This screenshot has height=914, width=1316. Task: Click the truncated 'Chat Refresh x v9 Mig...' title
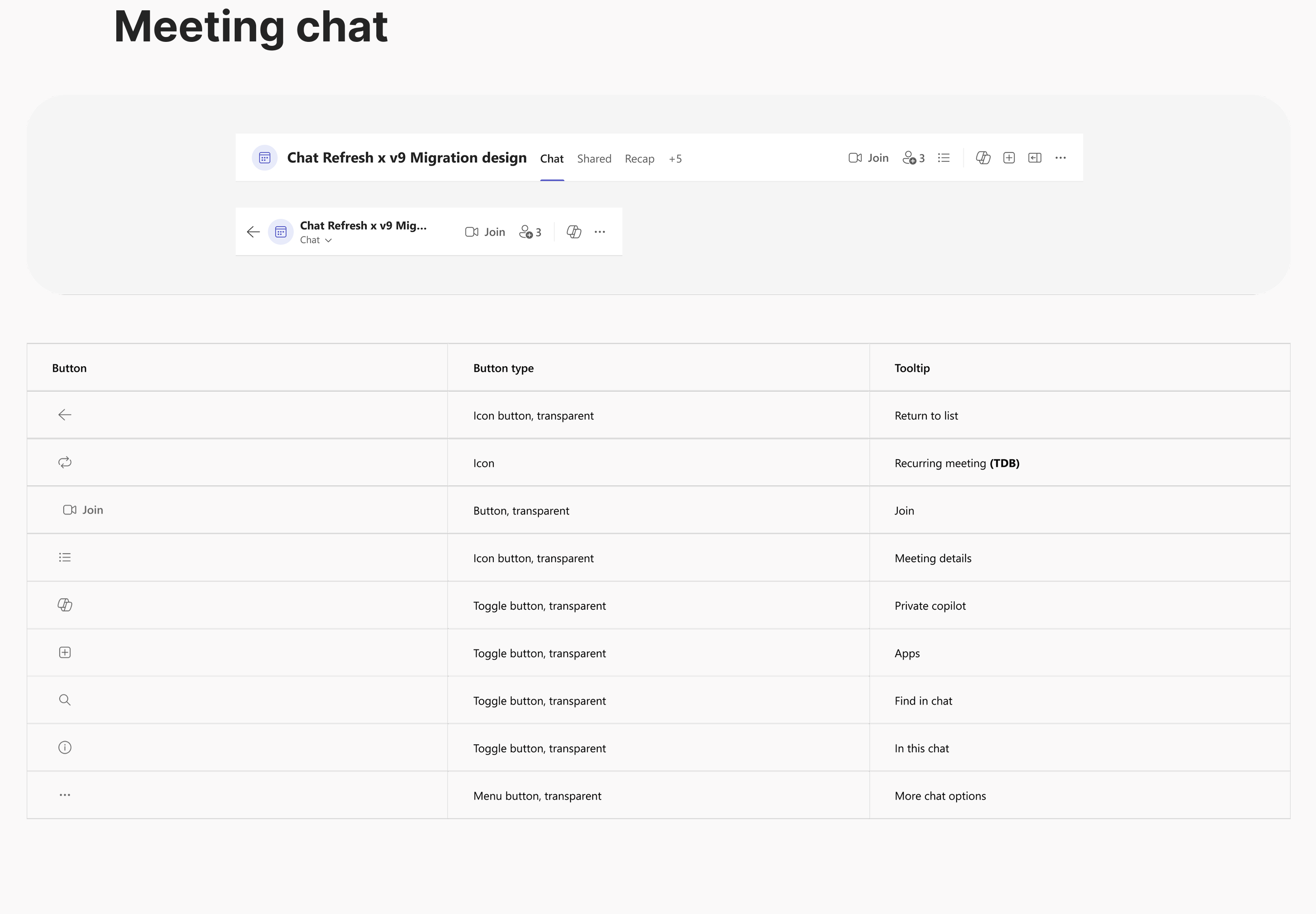(x=363, y=226)
